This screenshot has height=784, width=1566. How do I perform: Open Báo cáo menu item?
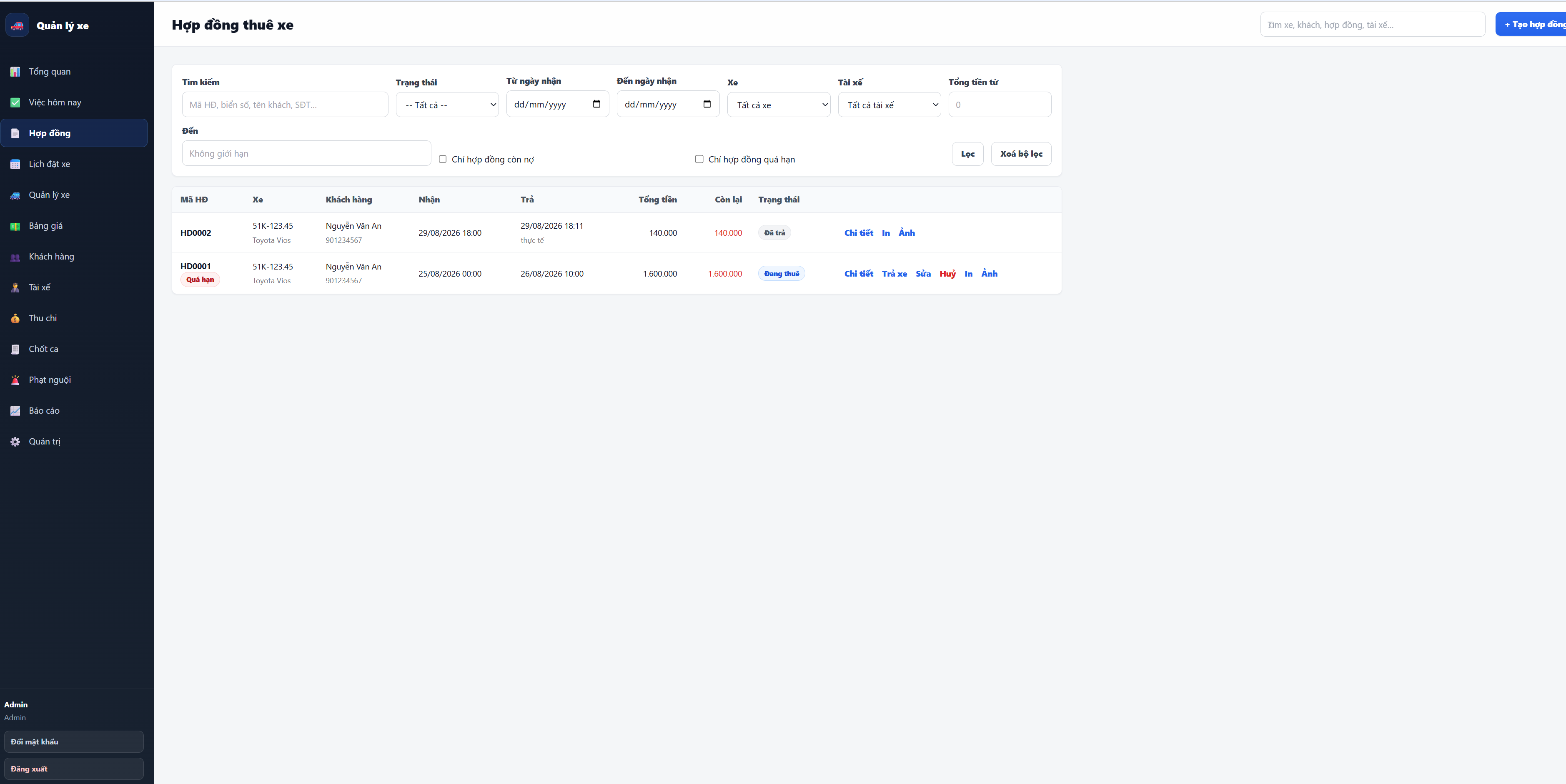coord(74,411)
